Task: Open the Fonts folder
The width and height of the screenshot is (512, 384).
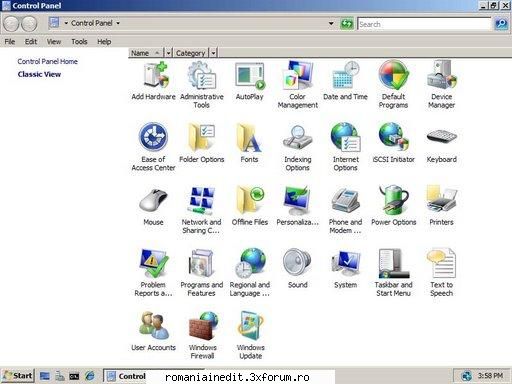Action: [x=249, y=143]
